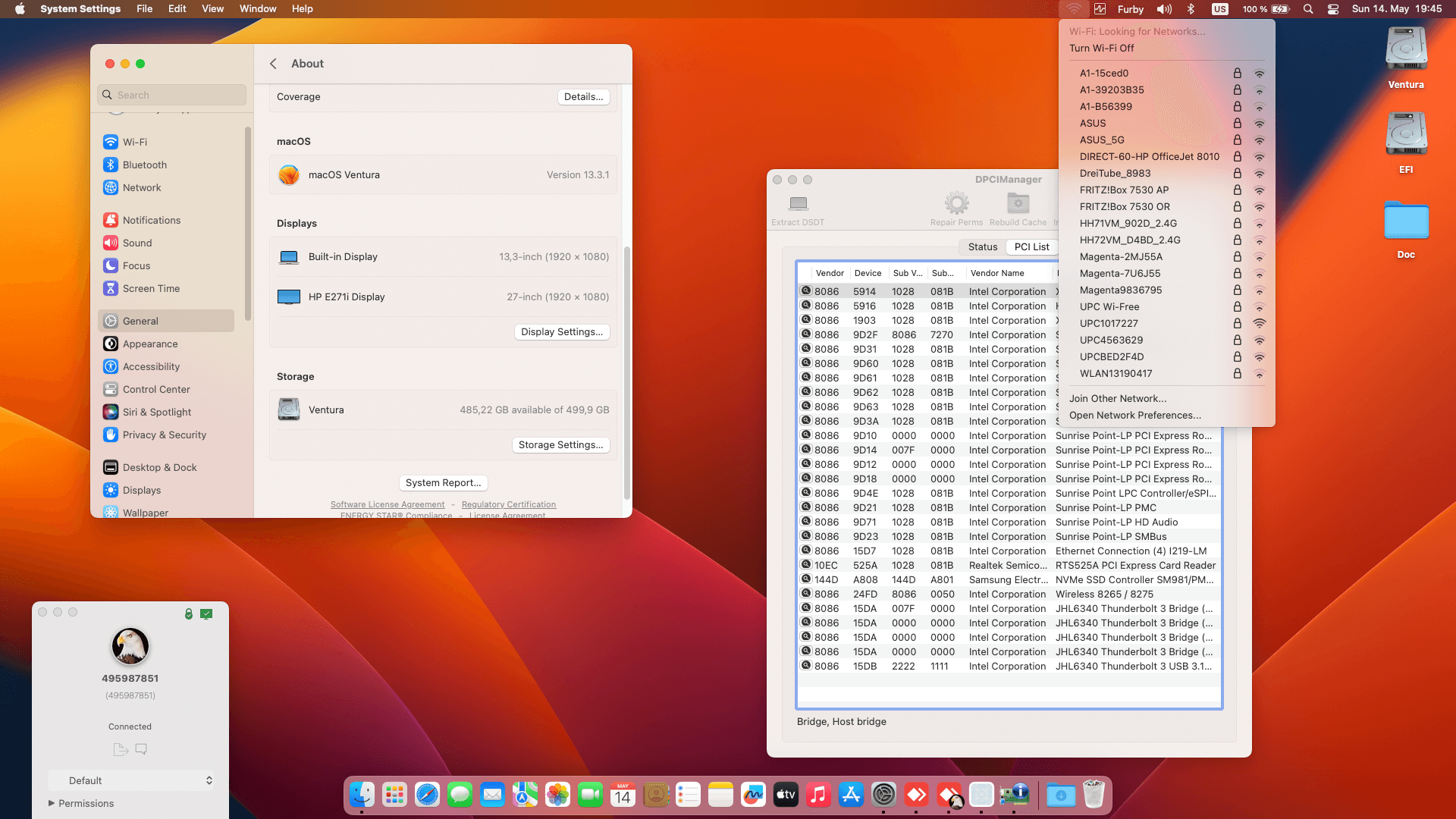Open the Default dropdown selector

[130, 780]
